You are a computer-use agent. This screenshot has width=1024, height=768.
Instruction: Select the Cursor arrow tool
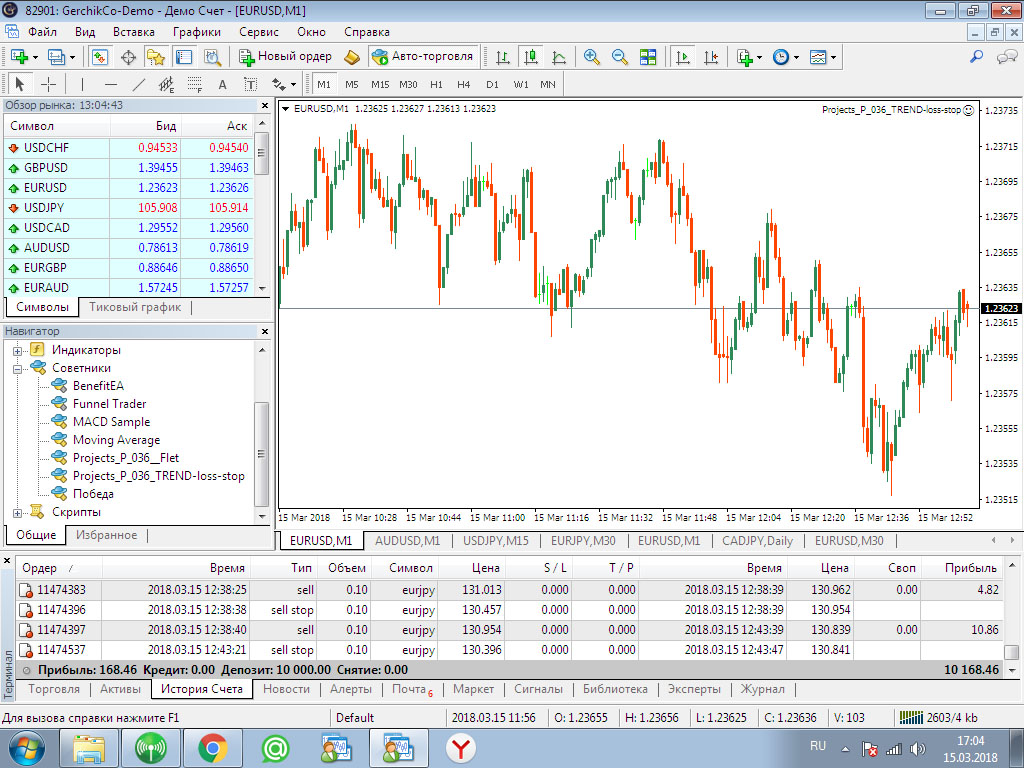(19, 84)
